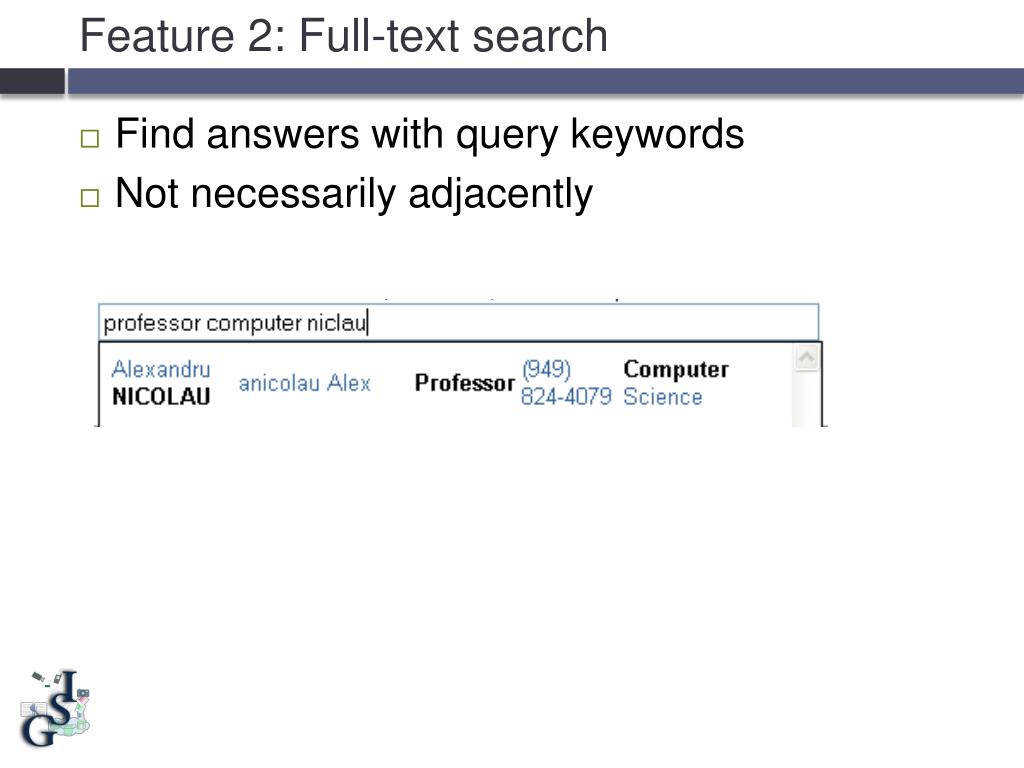1024x768 pixels.
Task: Click the phone number 824-4079
Action: 566,396
